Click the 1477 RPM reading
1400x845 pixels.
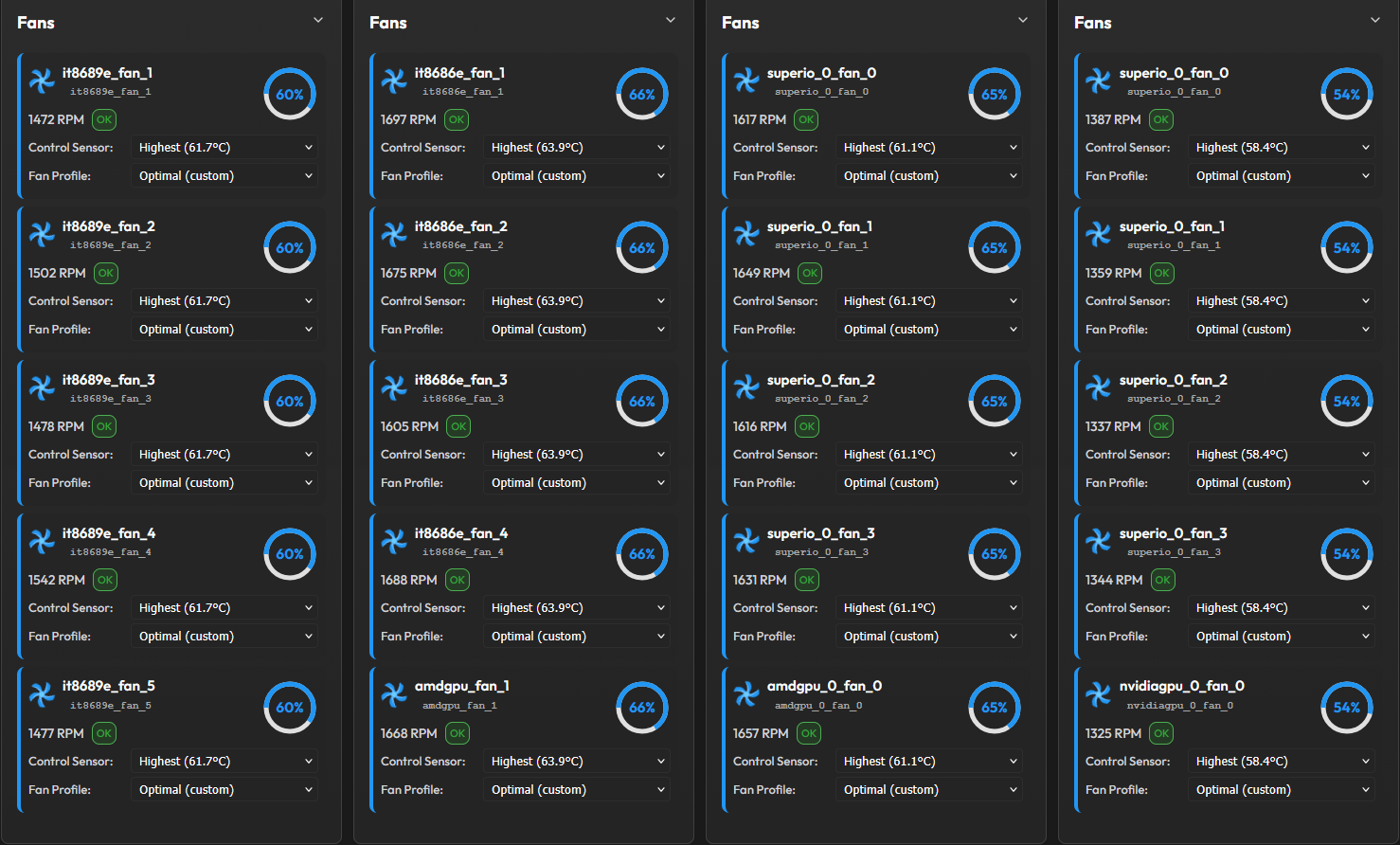(56, 733)
